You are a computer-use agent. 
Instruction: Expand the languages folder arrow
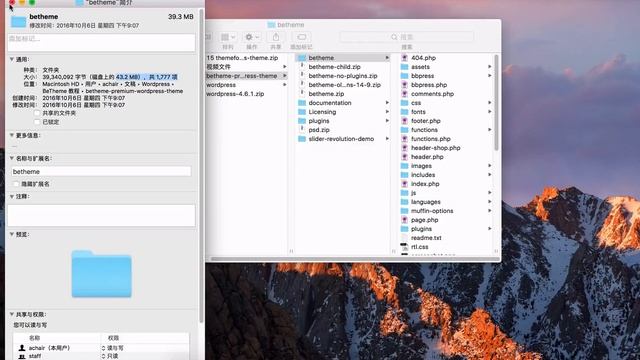point(489,202)
